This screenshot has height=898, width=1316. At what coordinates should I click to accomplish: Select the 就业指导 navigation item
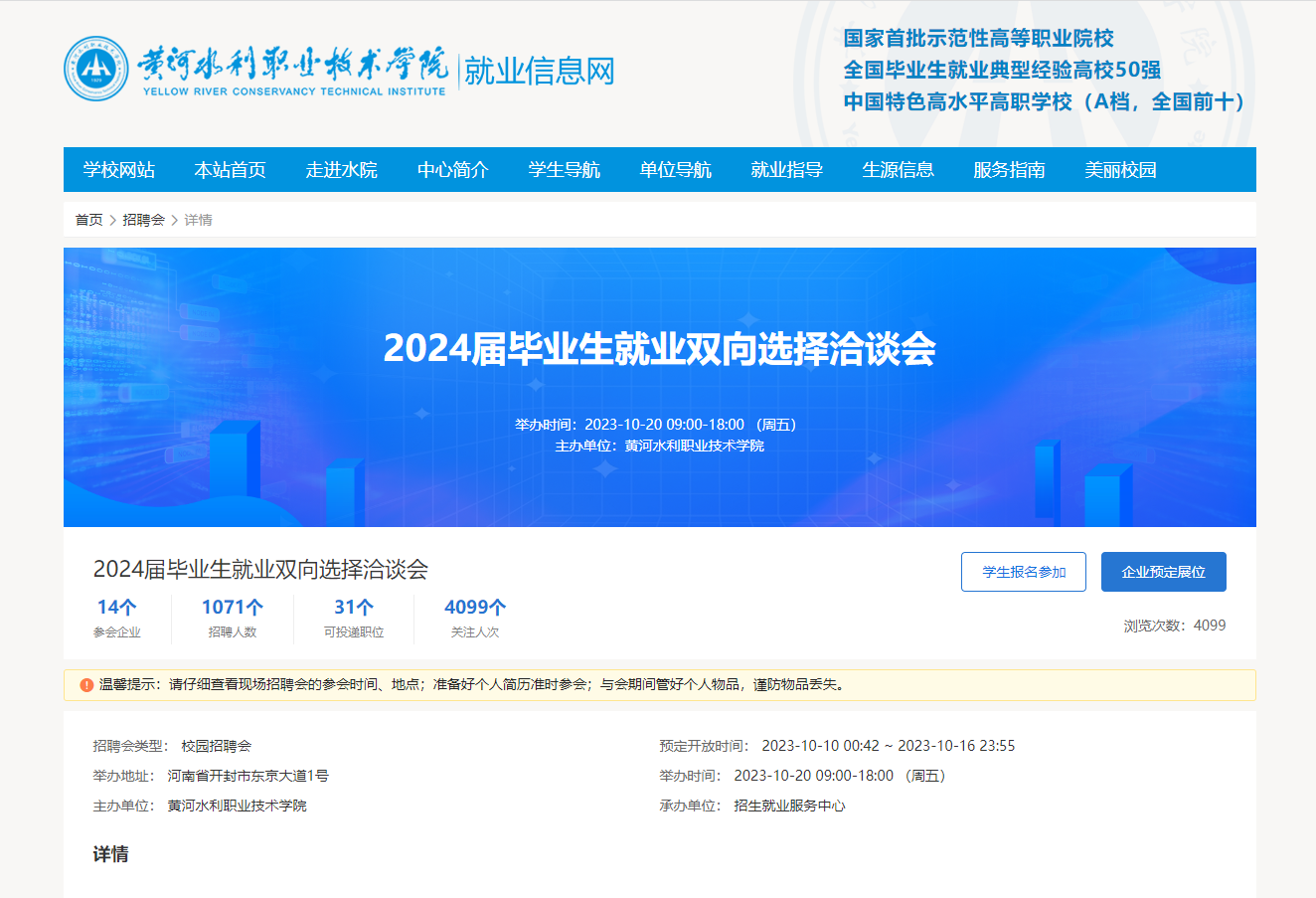point(787,170)
